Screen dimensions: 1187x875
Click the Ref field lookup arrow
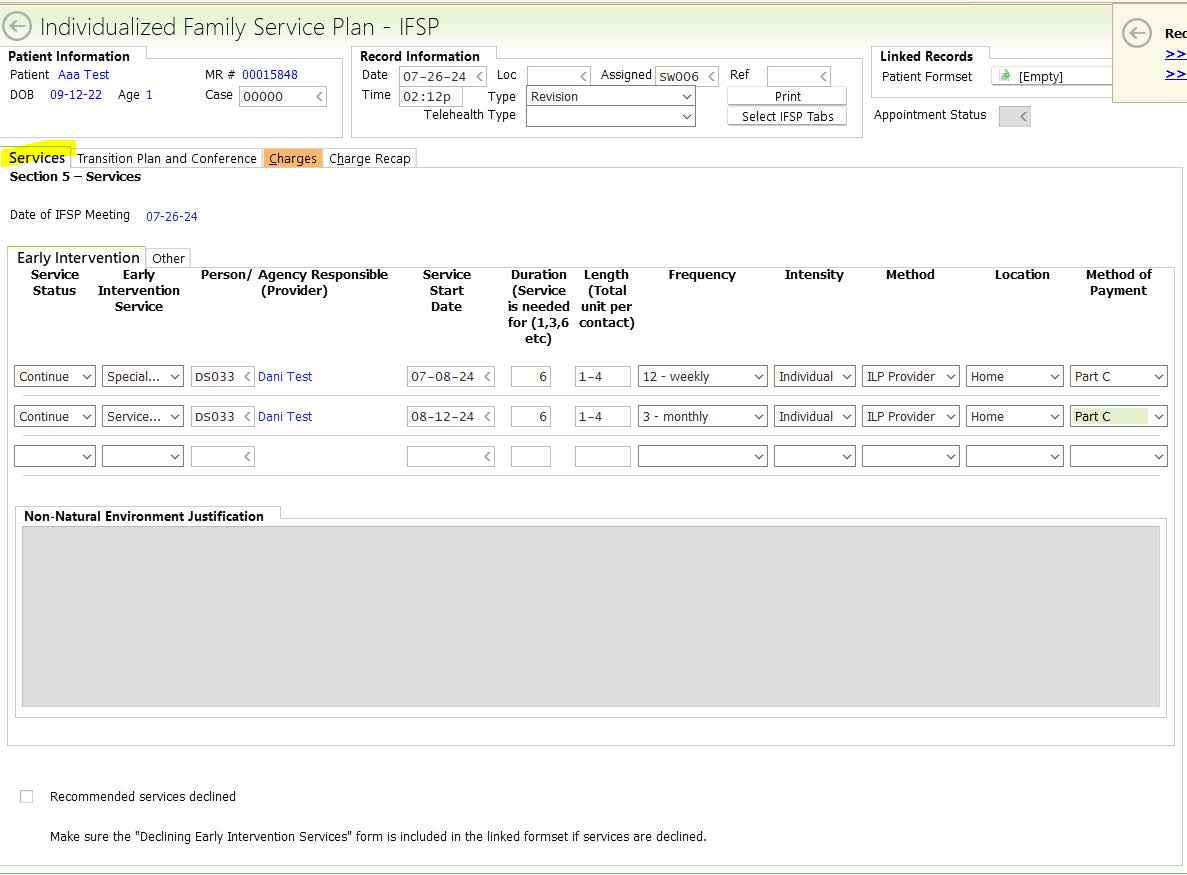(x=823, y=77)
